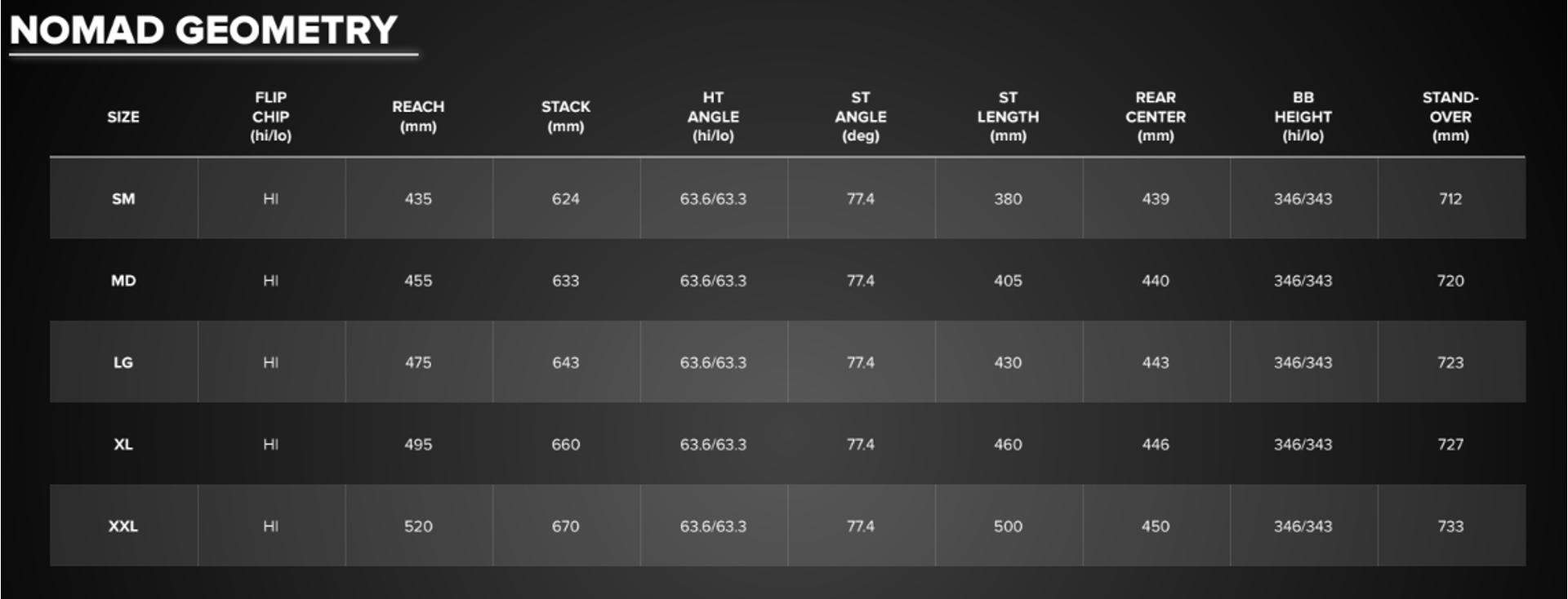Click the HT ANGLE column header
The image size is (1568, 599).
[x=713, y=117]
